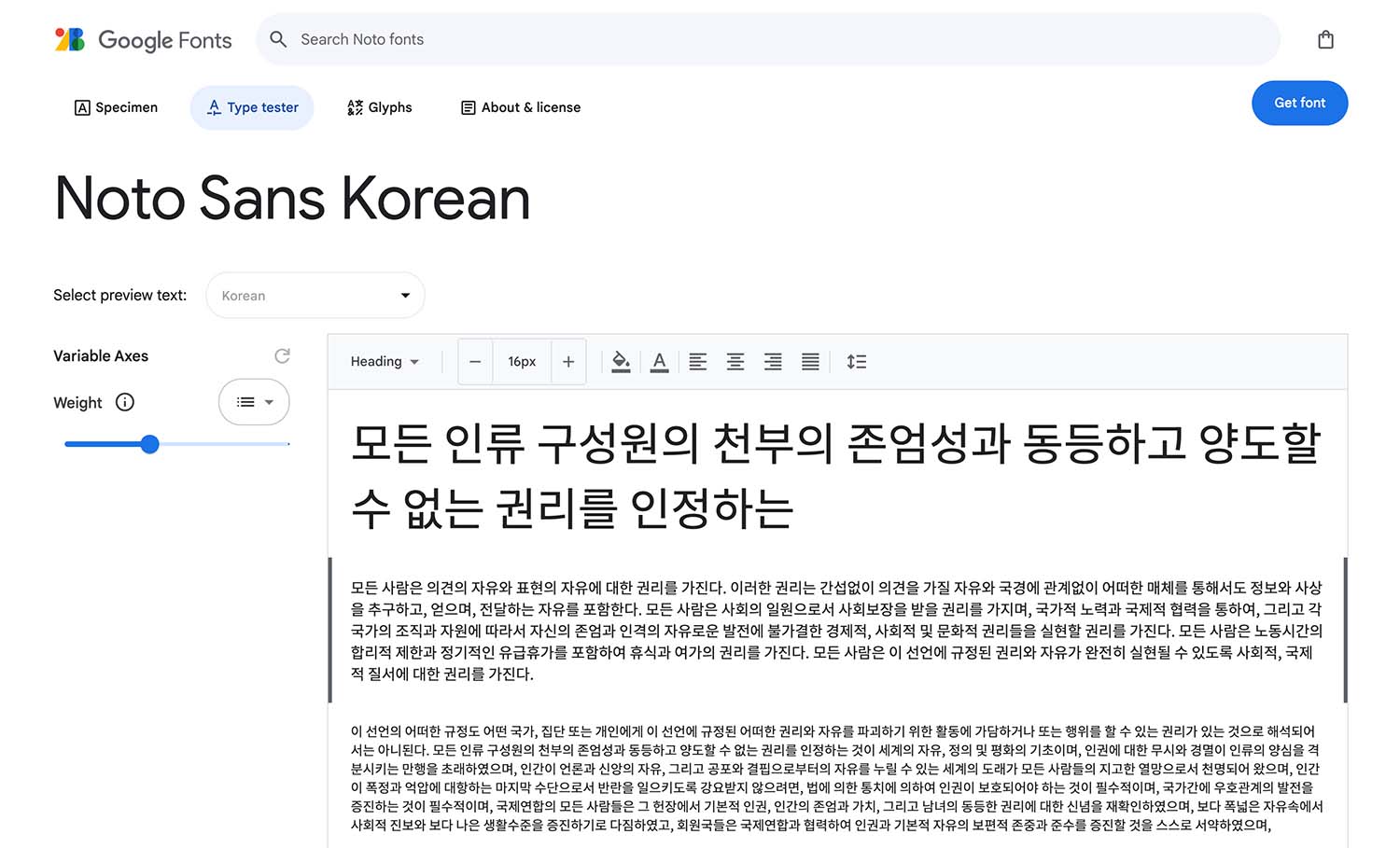Click the search magnifier icon
The width and height of the screenshot is (1400, 848).
[x=278, y=39]
